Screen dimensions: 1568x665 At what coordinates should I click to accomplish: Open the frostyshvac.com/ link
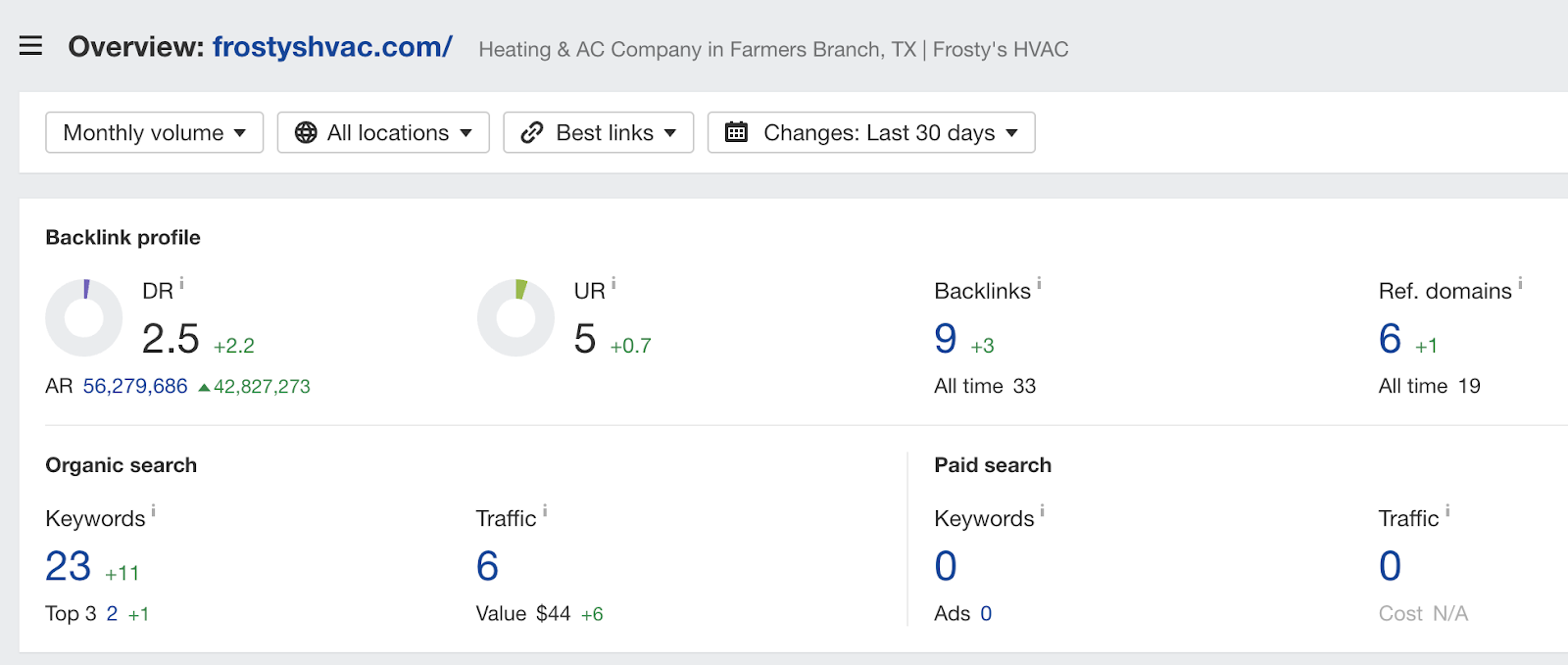coord(332,46)
